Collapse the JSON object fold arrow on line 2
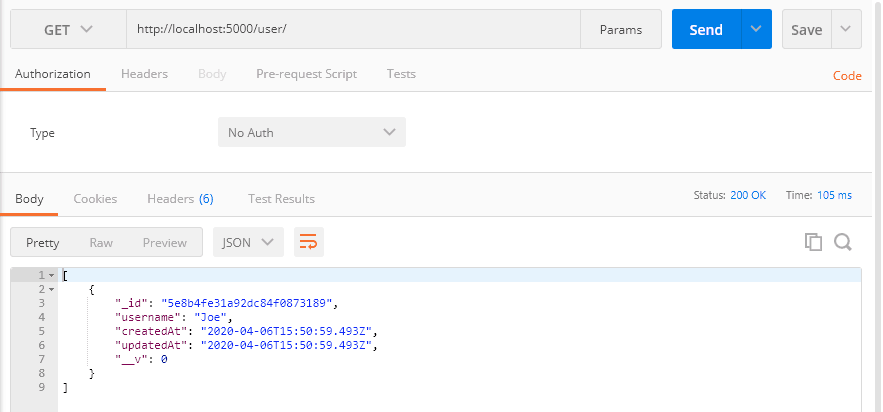 pos(51,288)
